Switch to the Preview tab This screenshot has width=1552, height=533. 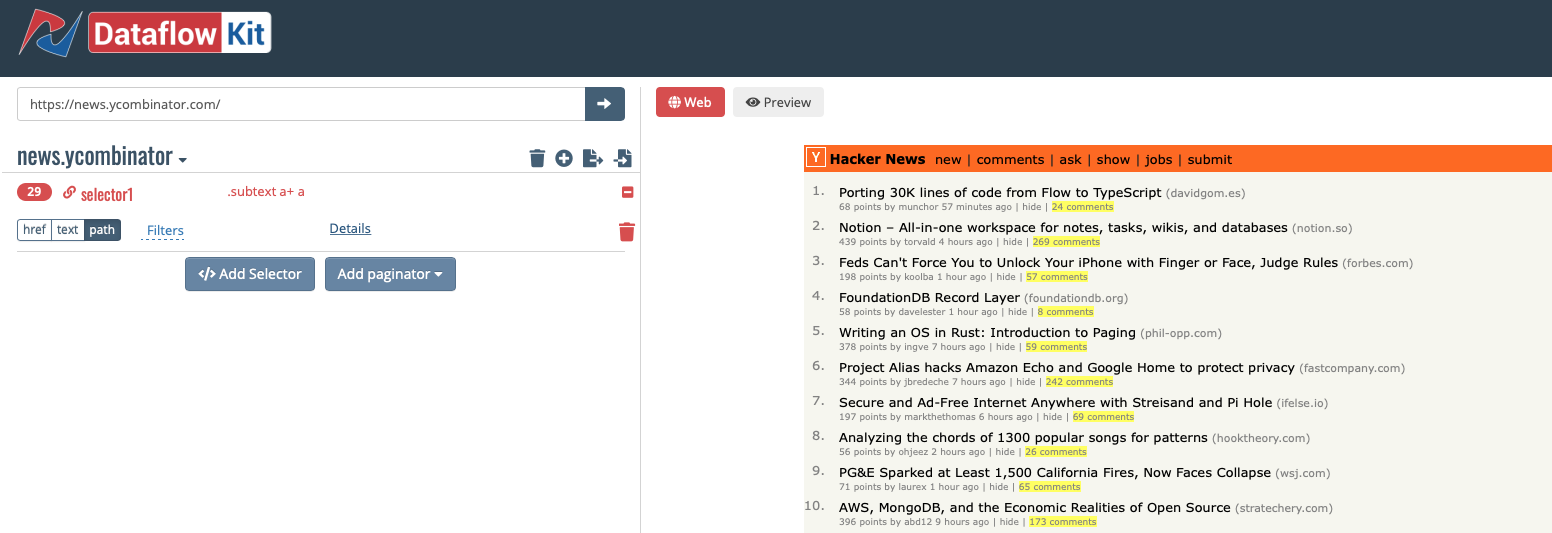778,102
